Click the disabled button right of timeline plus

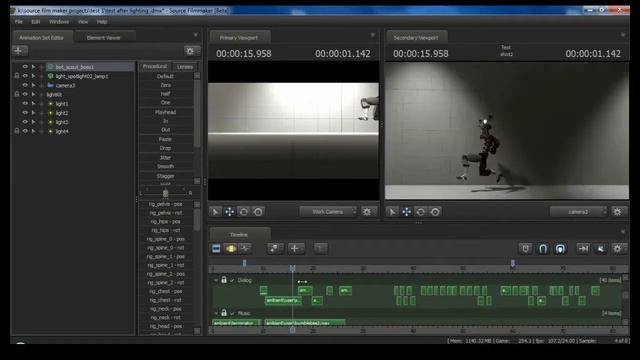(x=321, y=249)
